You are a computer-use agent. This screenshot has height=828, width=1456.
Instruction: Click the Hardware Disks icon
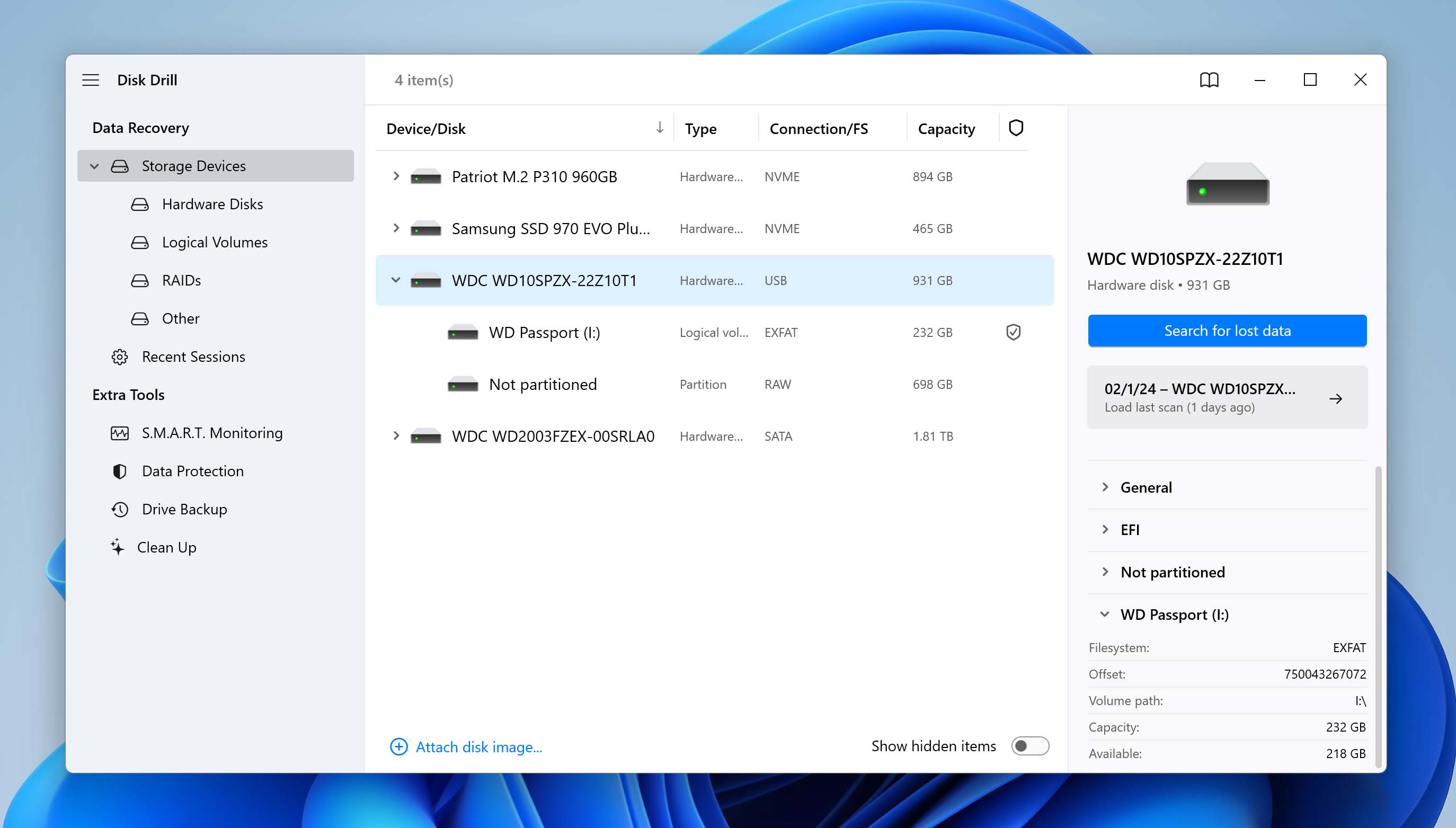coord(140,204)
